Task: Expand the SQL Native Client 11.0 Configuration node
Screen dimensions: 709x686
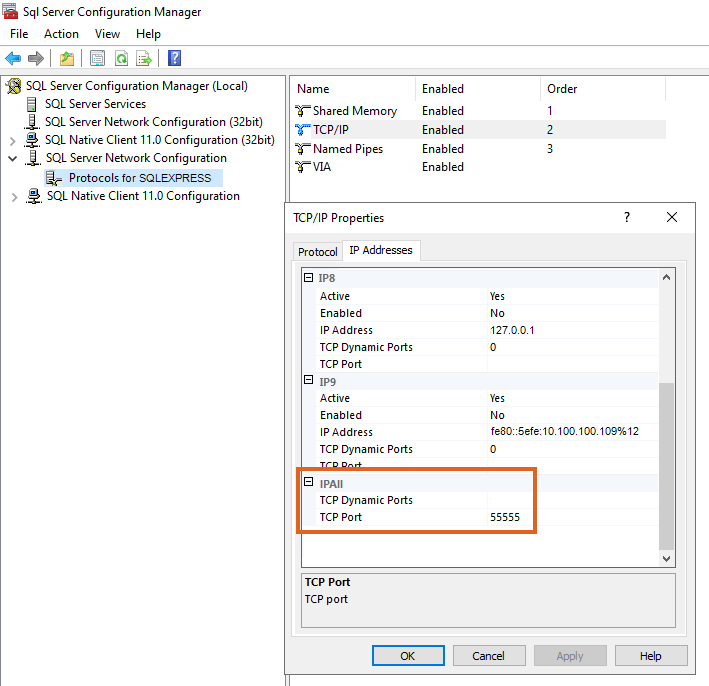Action: point(14,197)
